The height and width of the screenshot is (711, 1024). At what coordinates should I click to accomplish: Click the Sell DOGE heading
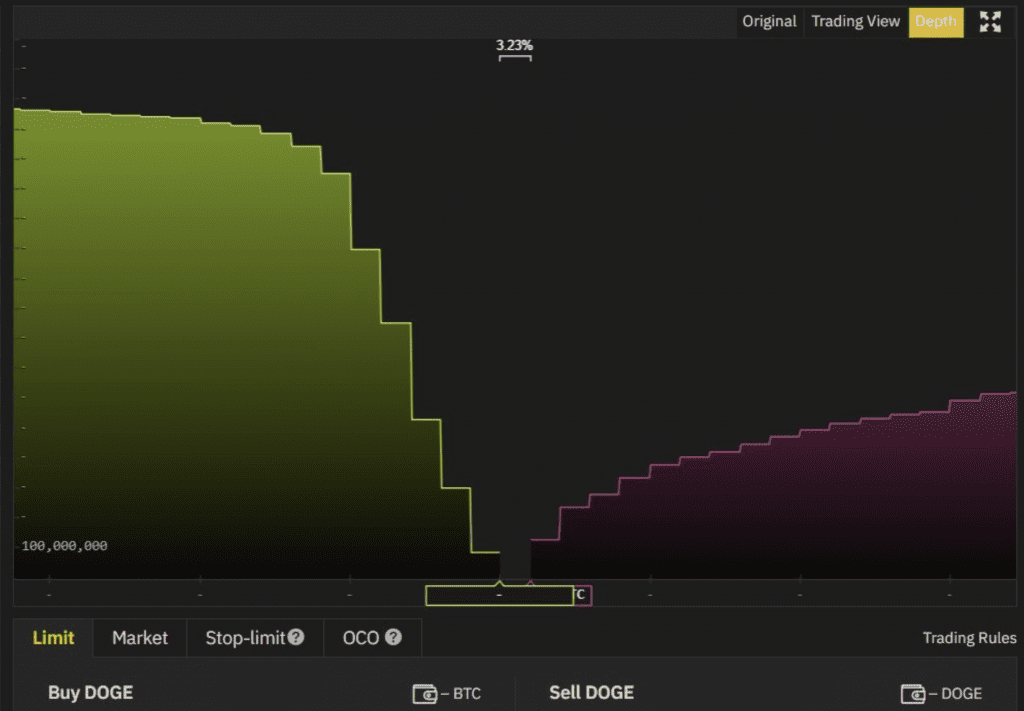point(591,692)
